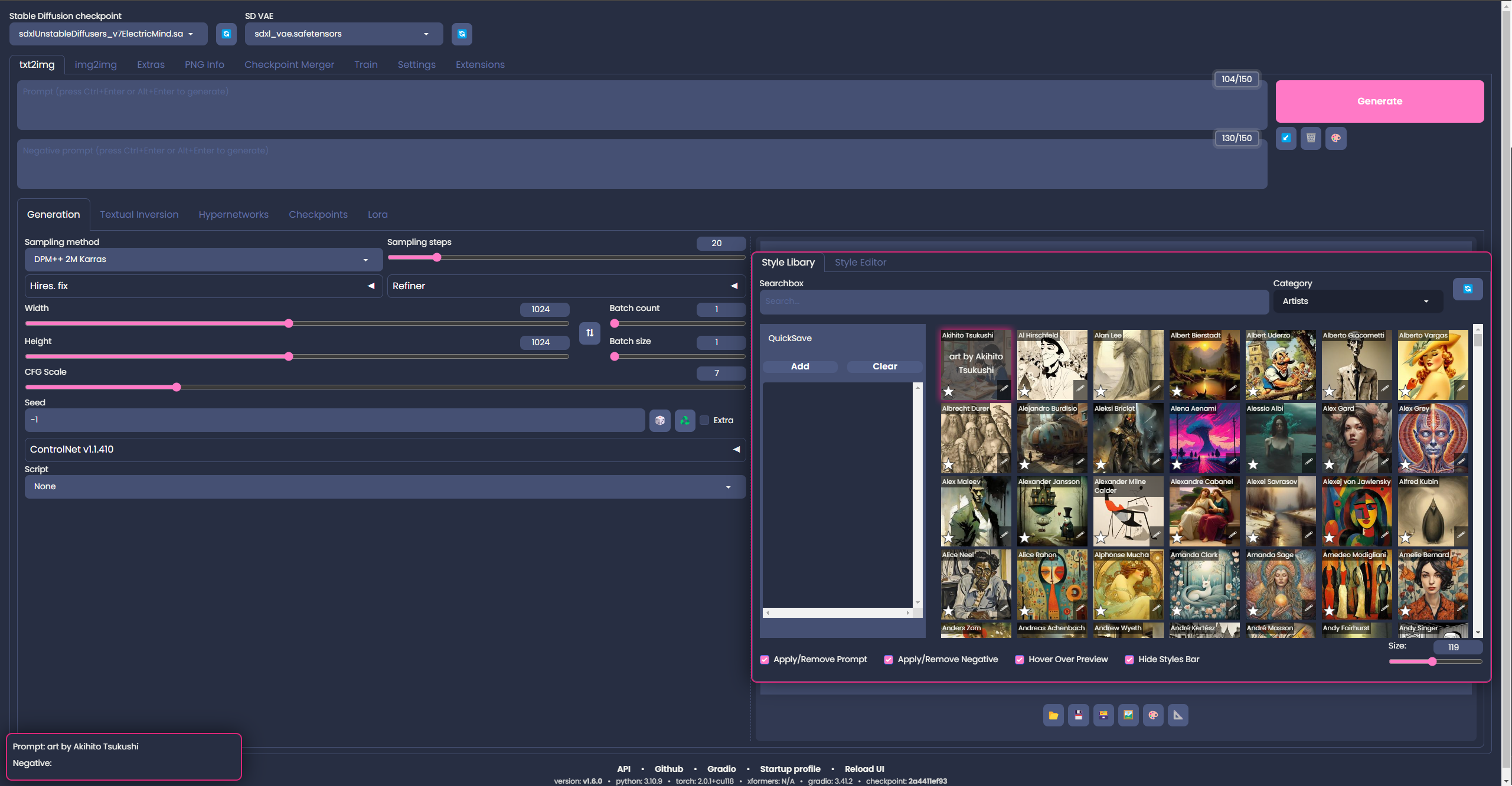Switch to the img2img tab
1512x786 pixels.
point(95,64)
